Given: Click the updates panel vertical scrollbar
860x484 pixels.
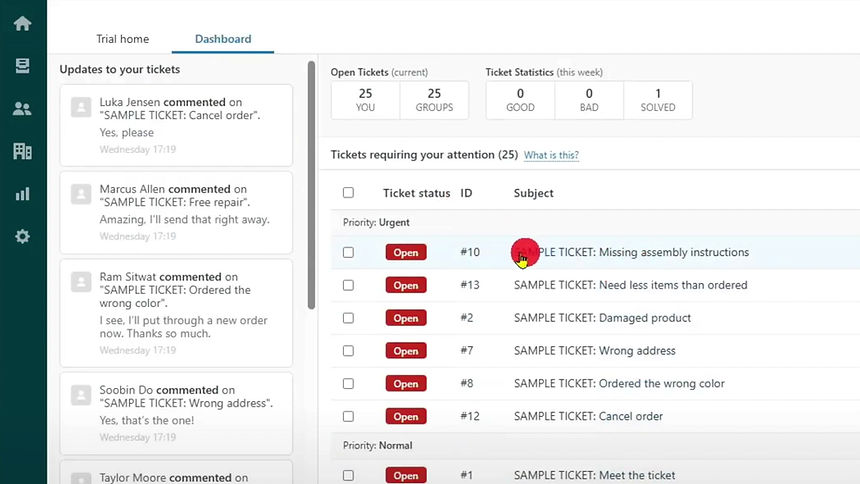Looking at the screenshot, I should [x=312, y=185].
